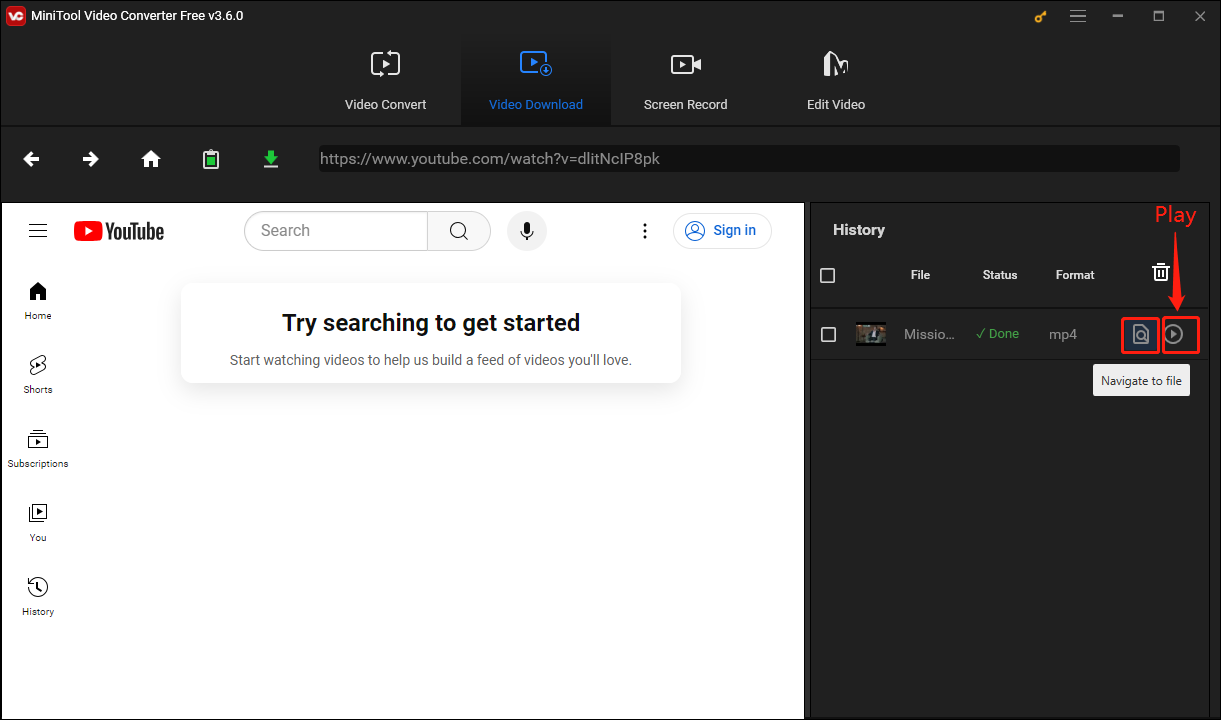Click the mp4 format cell
Image resolution: width=1221 pixels, height=720 pixels.
click(1063, 335)
